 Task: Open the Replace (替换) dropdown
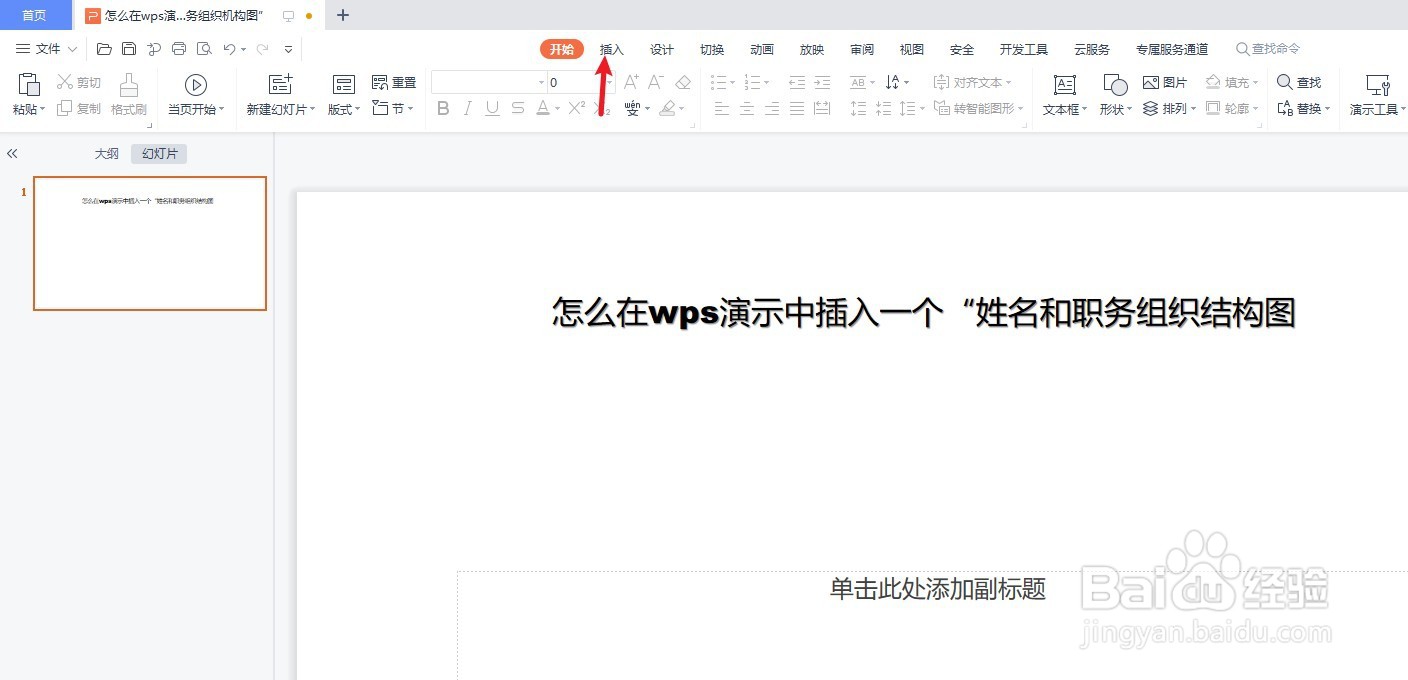[1303, 108]
